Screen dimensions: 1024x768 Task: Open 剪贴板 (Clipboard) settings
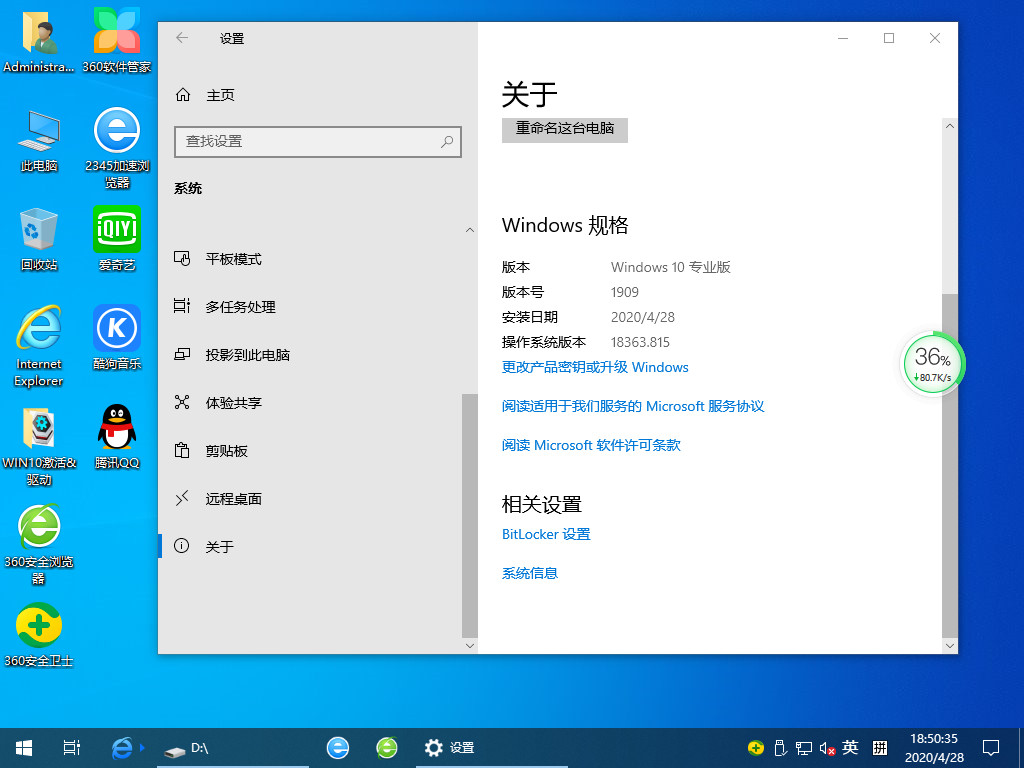(x=228, y=450)
